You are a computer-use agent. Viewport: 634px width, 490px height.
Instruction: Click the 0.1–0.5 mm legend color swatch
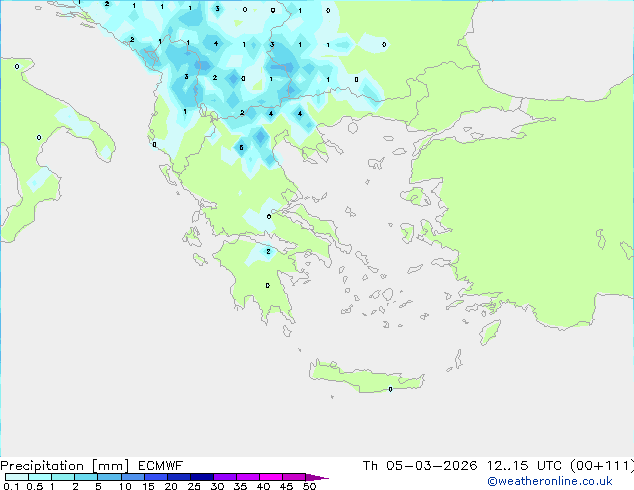(x=17, y=477)
